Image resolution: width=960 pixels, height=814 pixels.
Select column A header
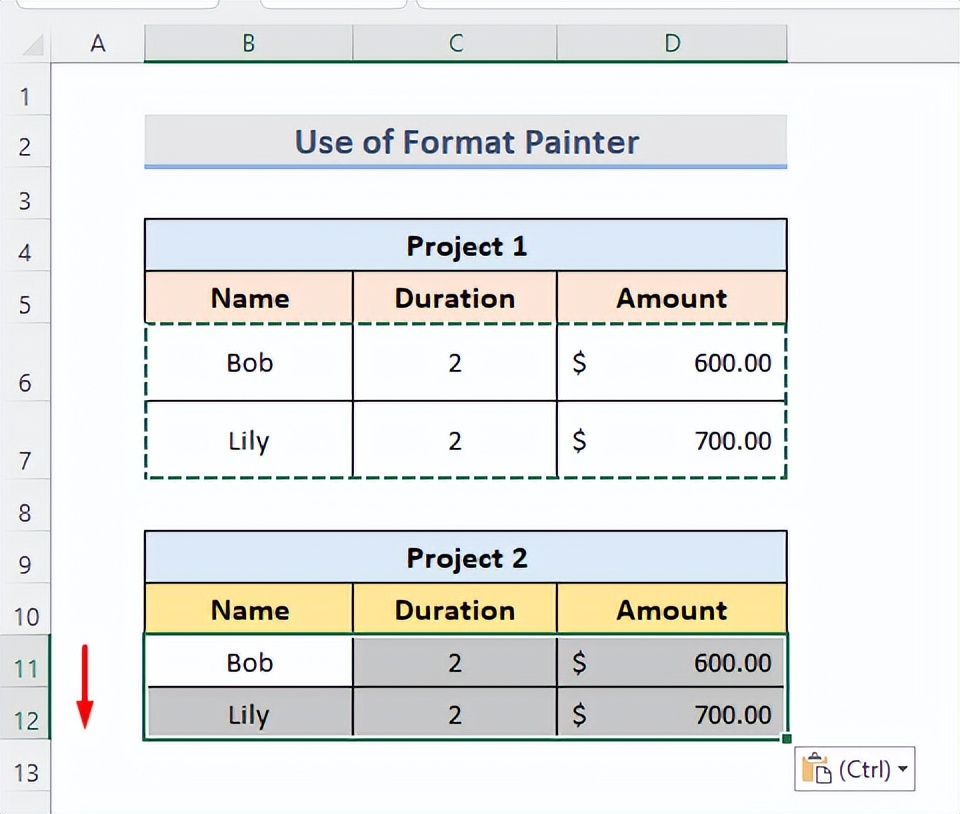(98, 43)
